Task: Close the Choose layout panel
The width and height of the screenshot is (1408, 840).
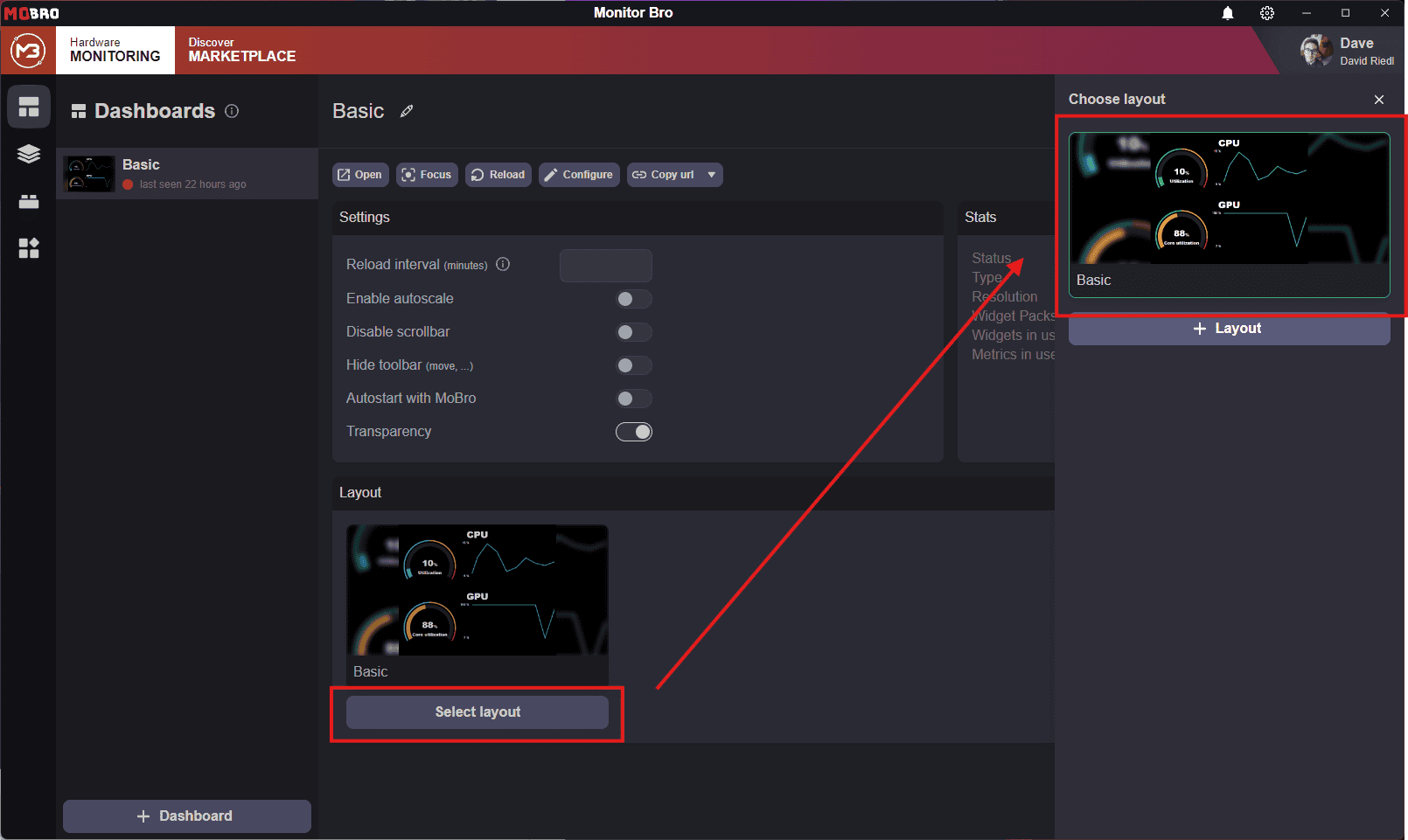Action: click(x=1379, y=100)
